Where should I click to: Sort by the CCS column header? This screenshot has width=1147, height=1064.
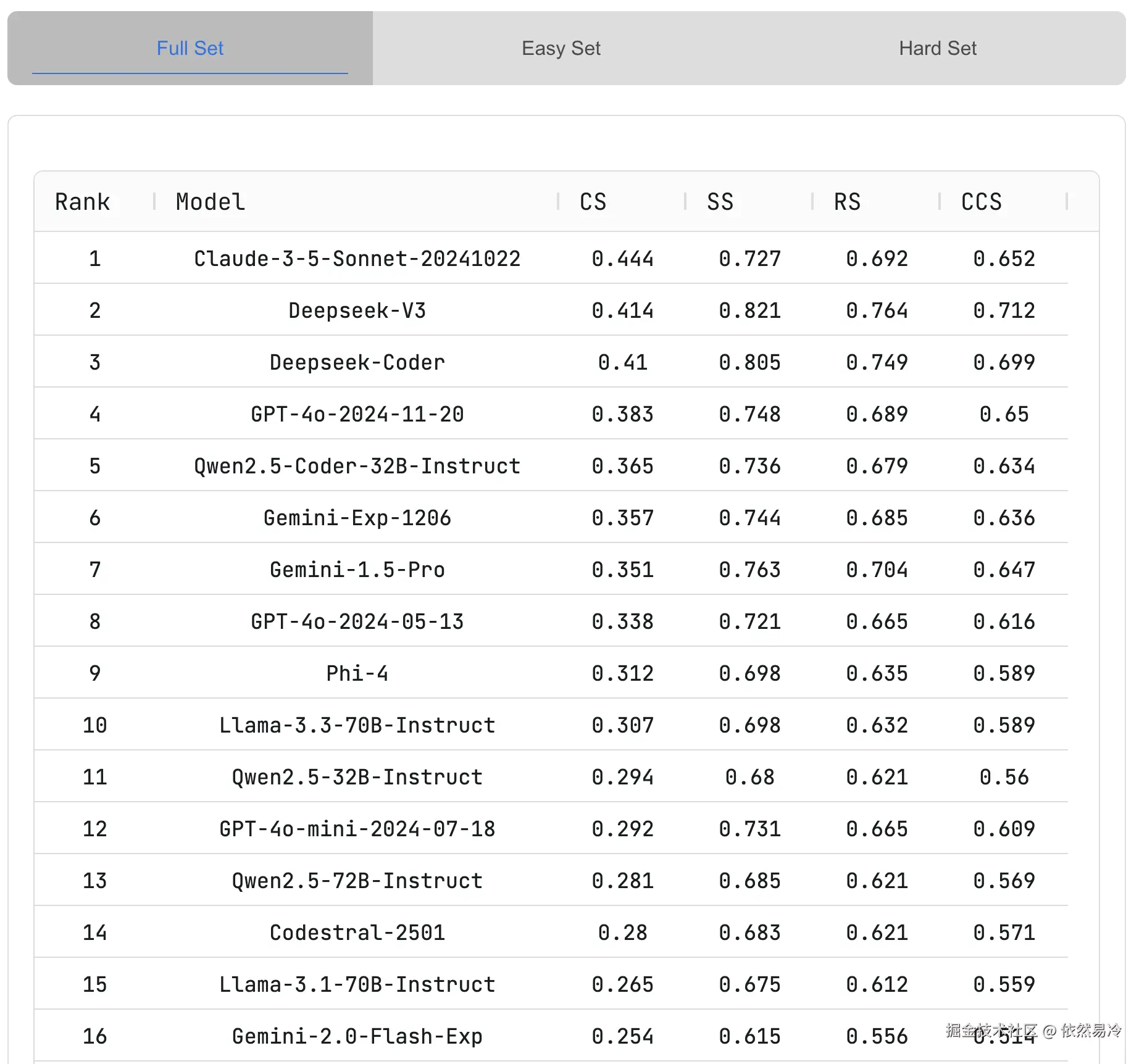click(982, 202)
